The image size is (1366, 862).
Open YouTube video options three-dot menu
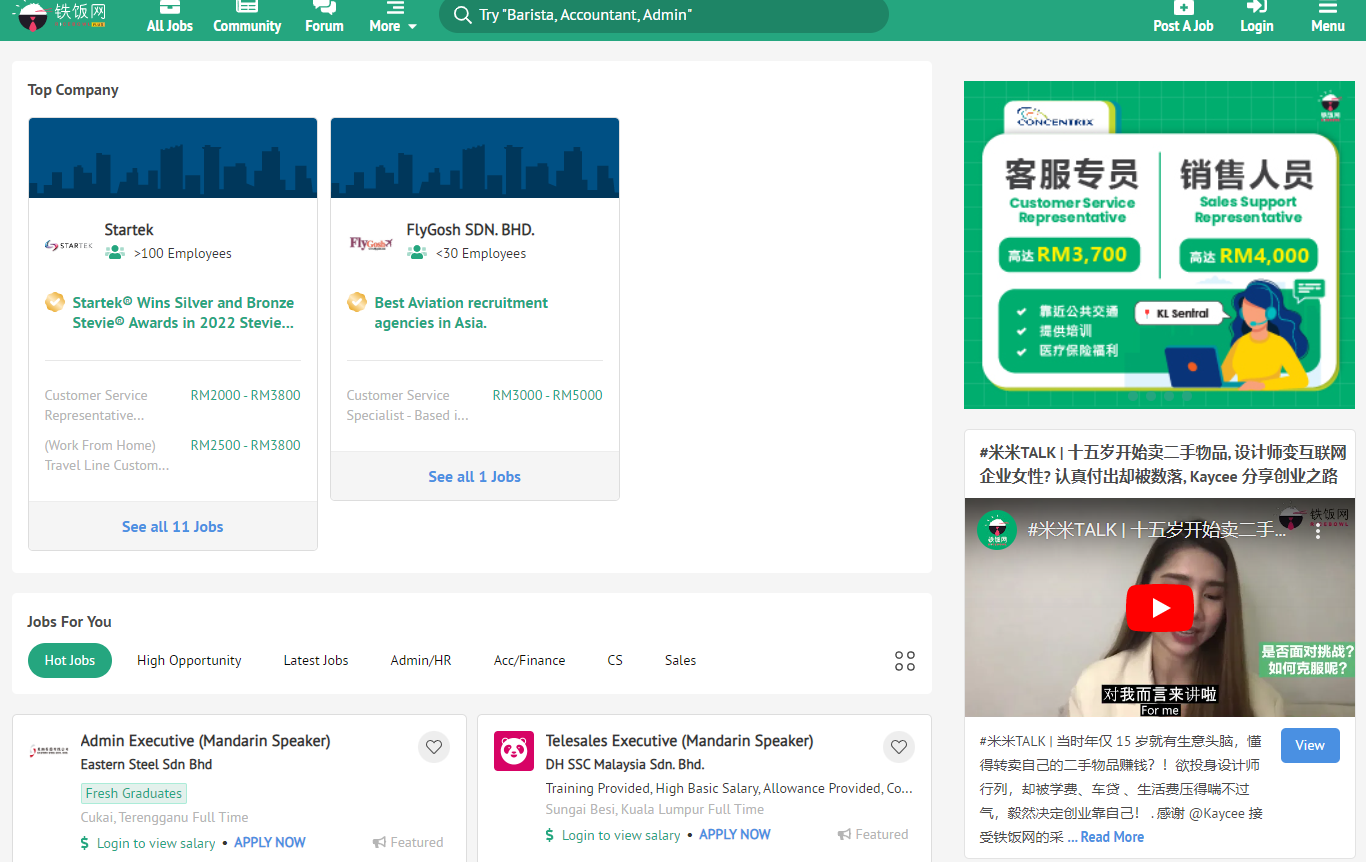point(1318,531)
